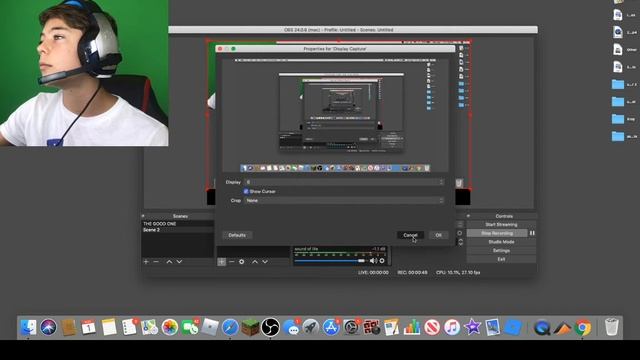
Task: Click Exit in the Controls panel
Action: click(501, 259)
